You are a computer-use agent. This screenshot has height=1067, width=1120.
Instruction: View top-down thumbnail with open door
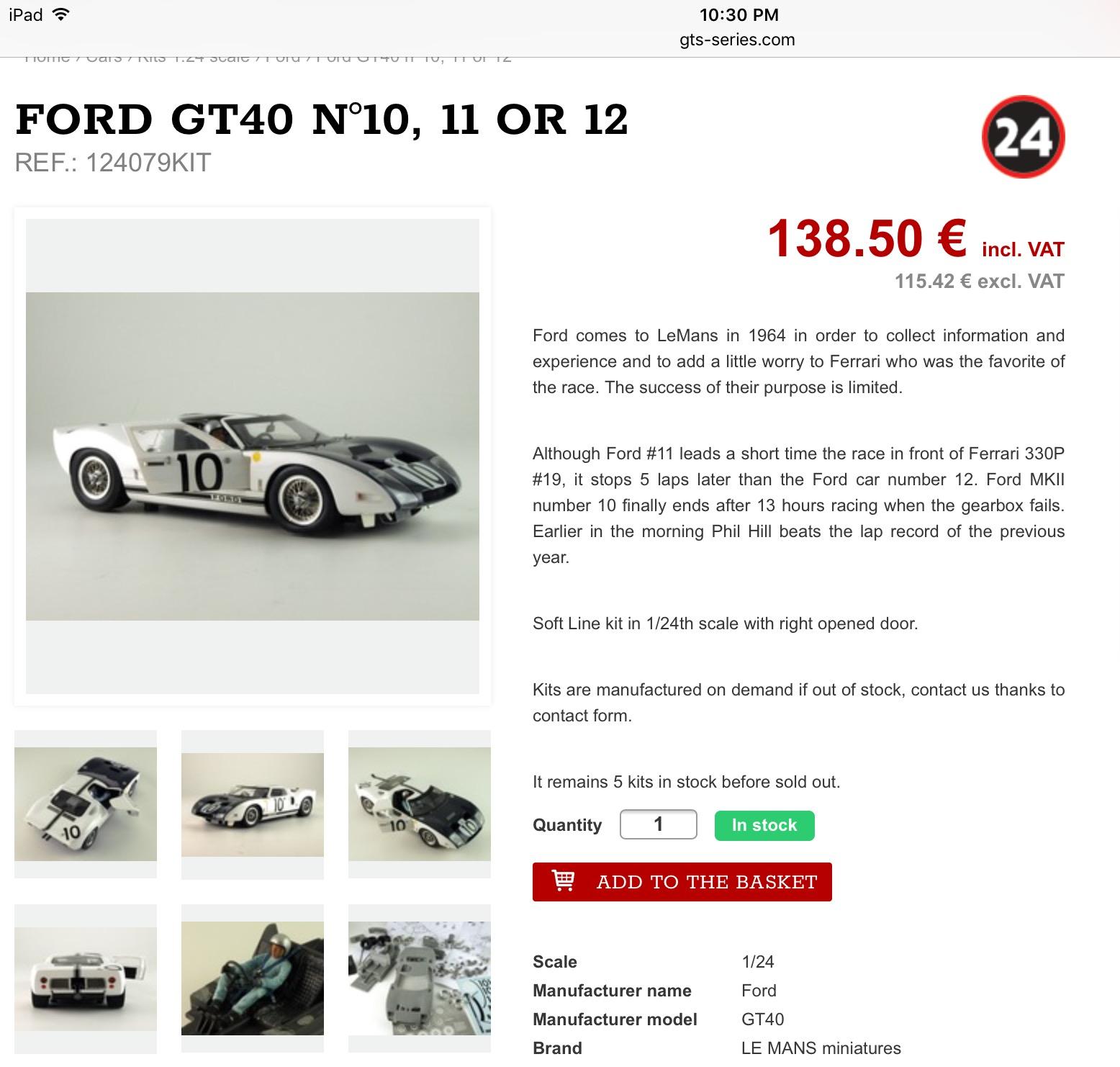tap(86, 804)
